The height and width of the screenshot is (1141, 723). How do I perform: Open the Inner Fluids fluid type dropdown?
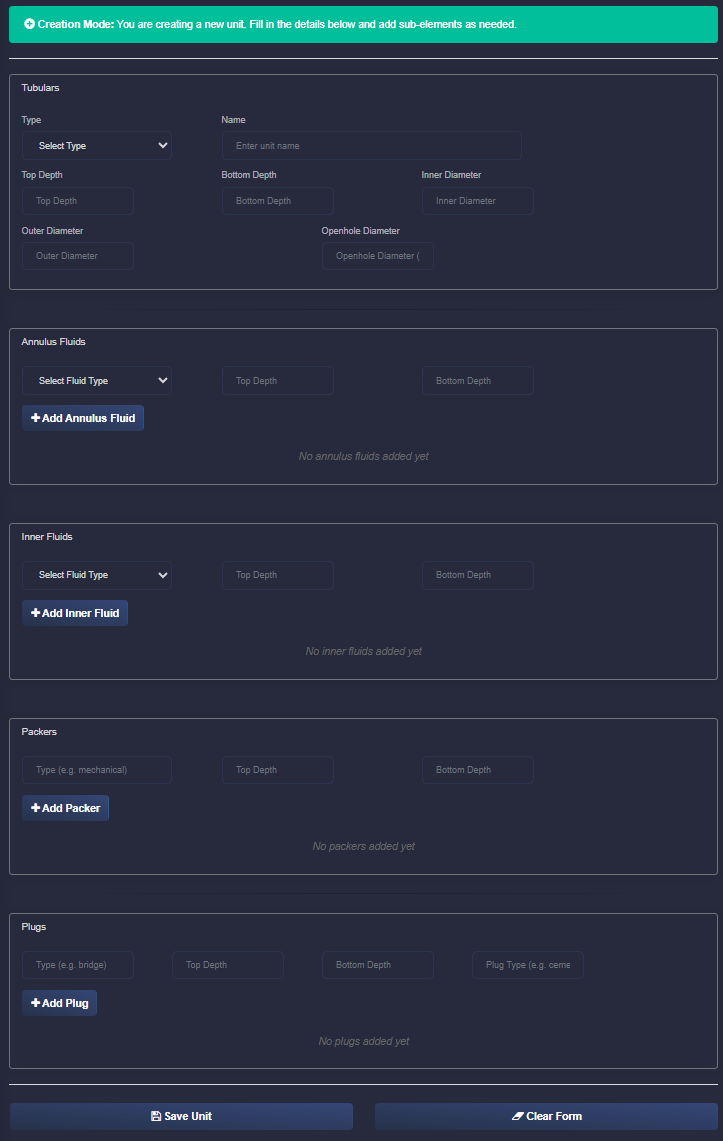(x=97, y=575)
